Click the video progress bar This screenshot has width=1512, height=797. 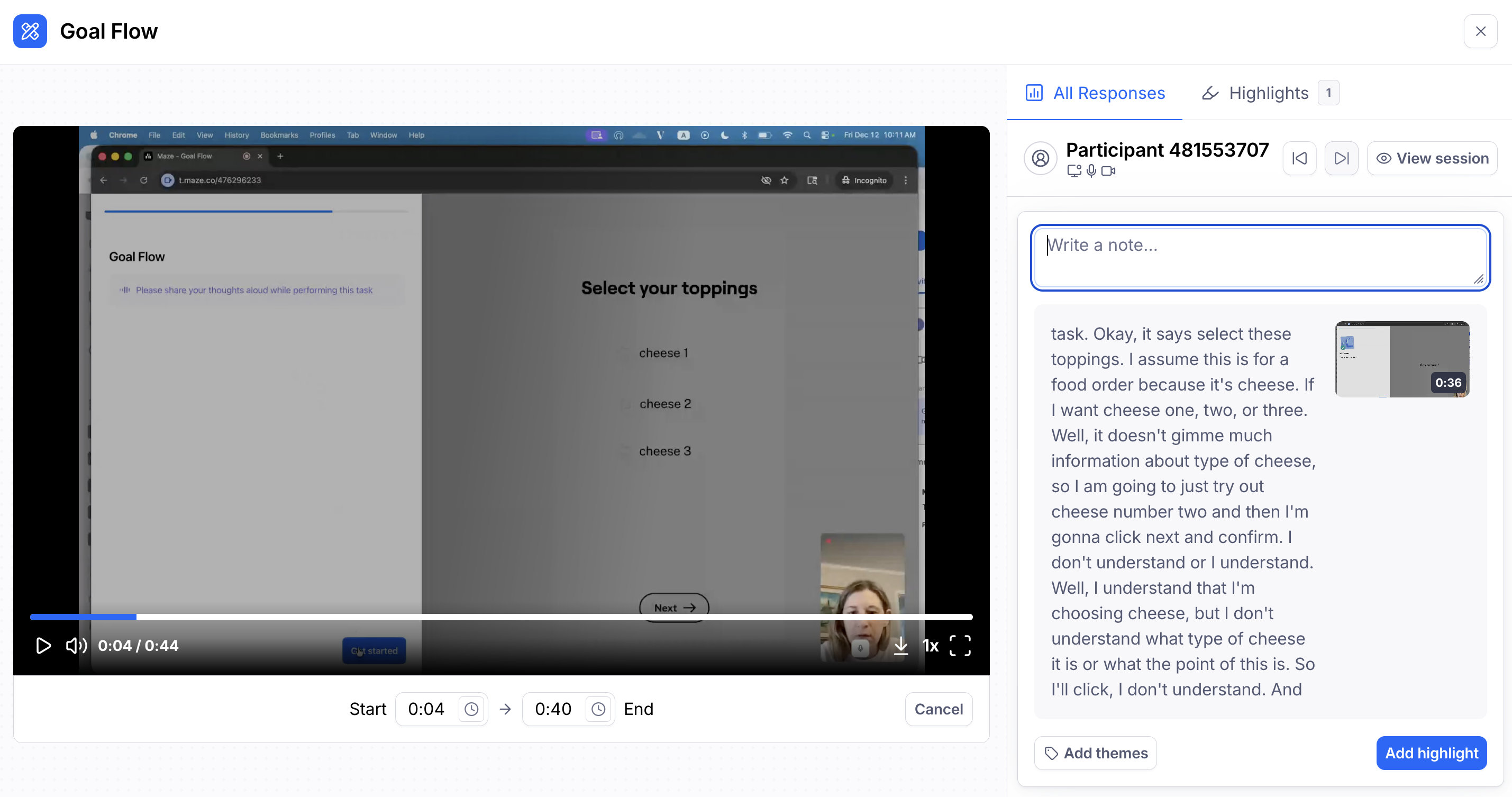pos(500,617)
